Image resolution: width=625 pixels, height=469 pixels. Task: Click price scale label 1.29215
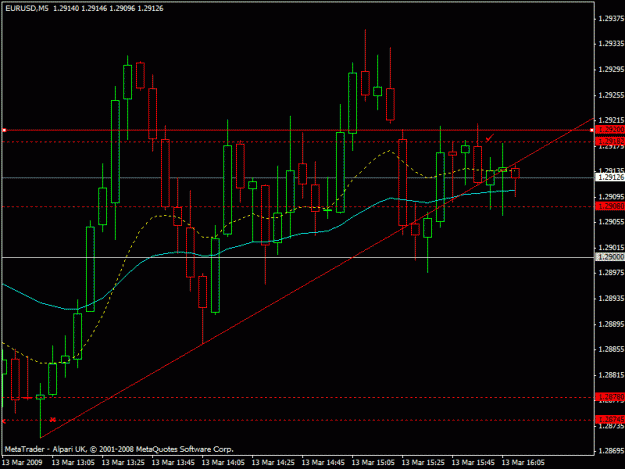click(611, 120)
